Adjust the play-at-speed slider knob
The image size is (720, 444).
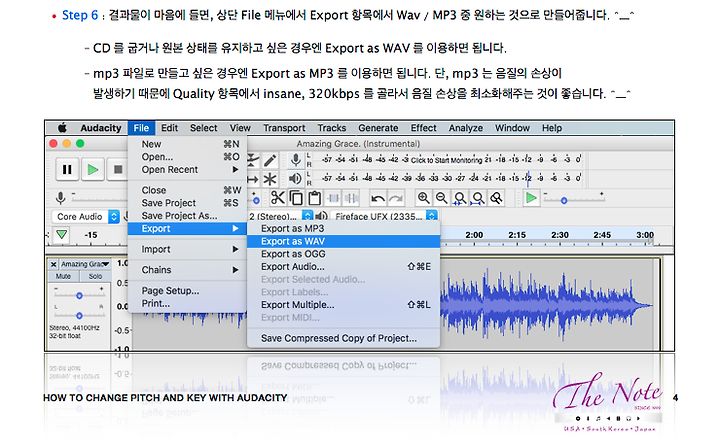coord(564,200)
